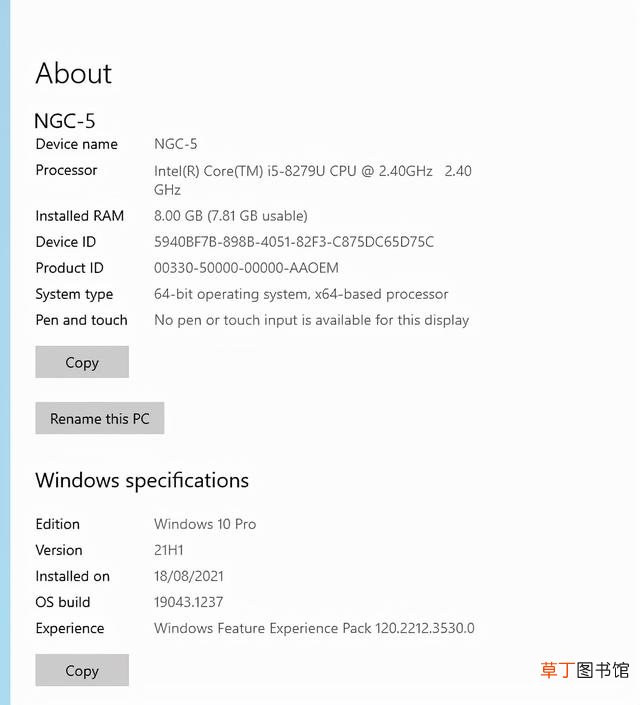The height and width of the screenshot is (705, 640).
Task: Select the Device ID value 5940BF7B-898B-4051
Action: tap(294, 242)
